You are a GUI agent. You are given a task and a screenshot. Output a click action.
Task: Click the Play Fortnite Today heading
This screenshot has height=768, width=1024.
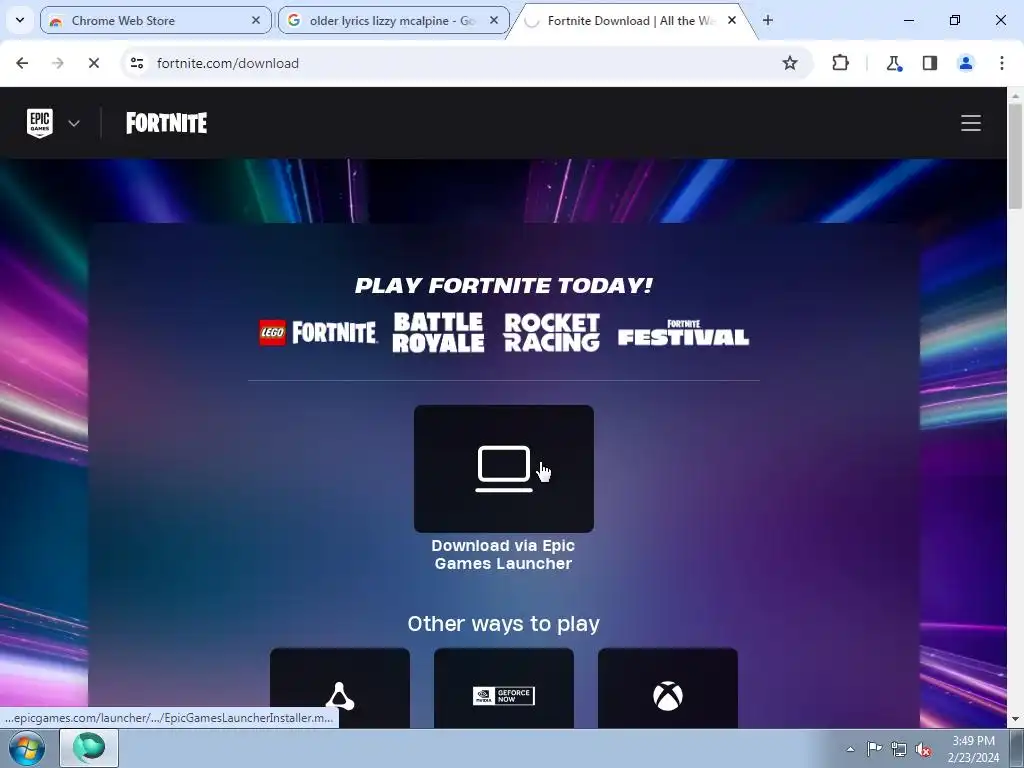(x=504, y=285)
